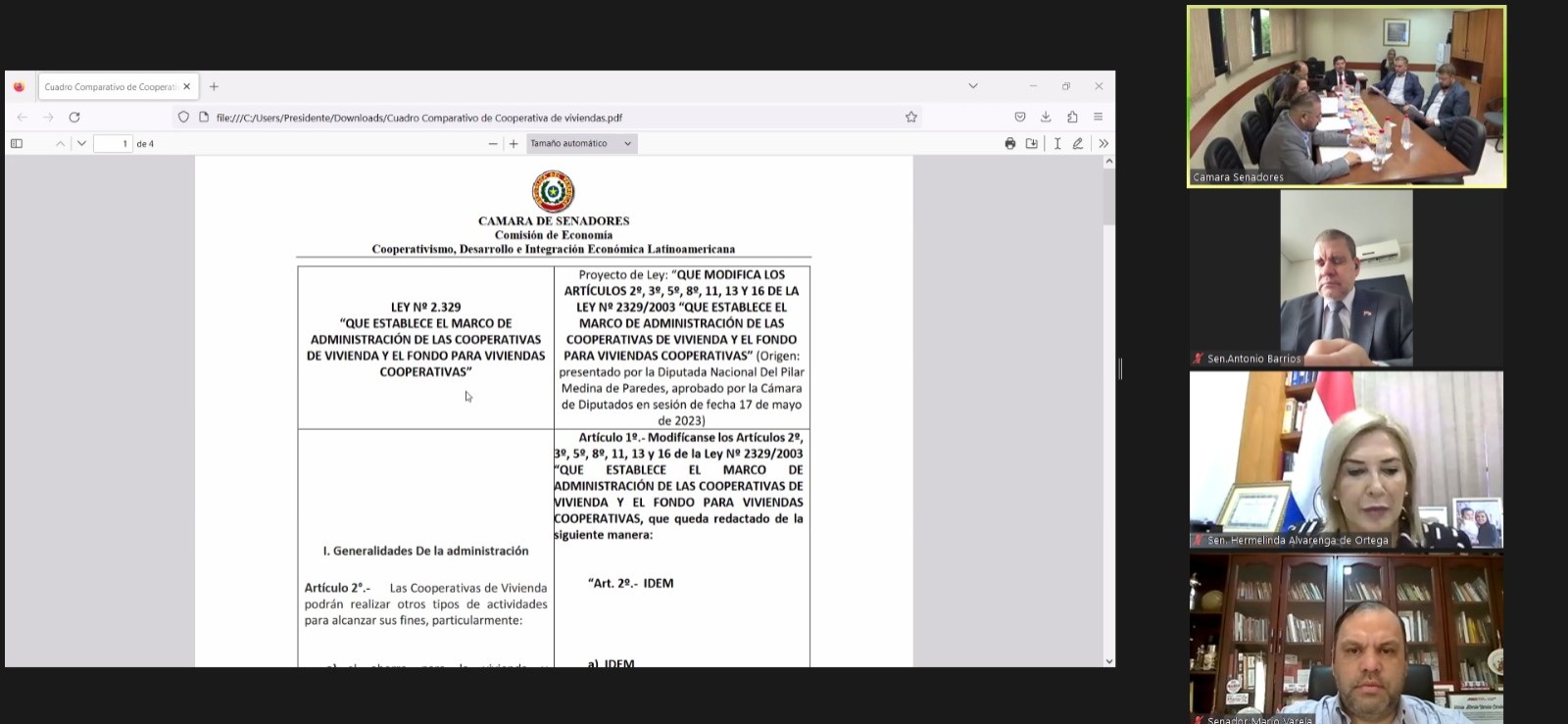This screenshot has width=1568, height=724.
Task: Open the tracking protection shield
Action: 183,117
